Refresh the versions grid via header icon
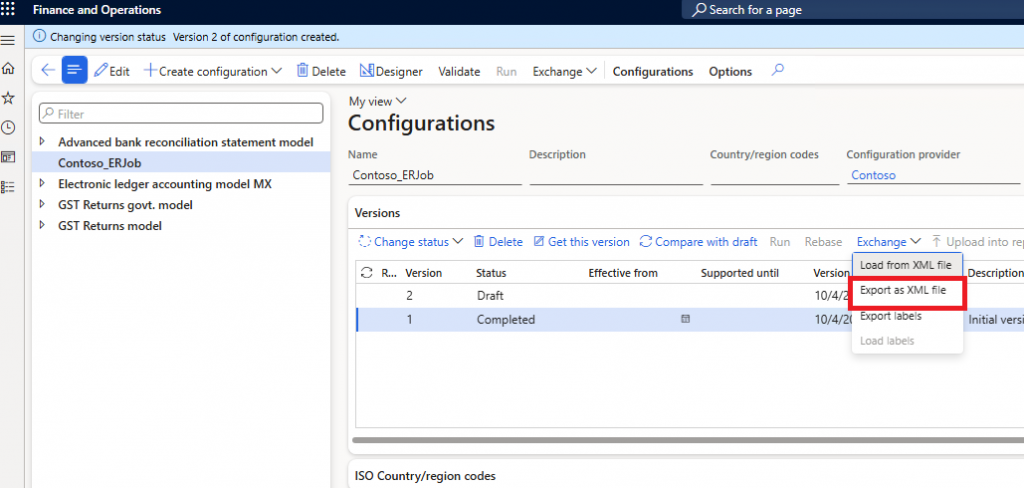Viewport: 1024px width, 488px height. tap(366, 273)
